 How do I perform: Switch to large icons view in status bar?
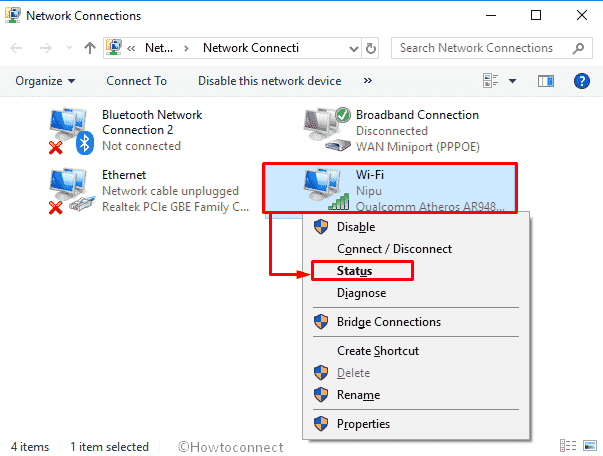pos(590,446)
